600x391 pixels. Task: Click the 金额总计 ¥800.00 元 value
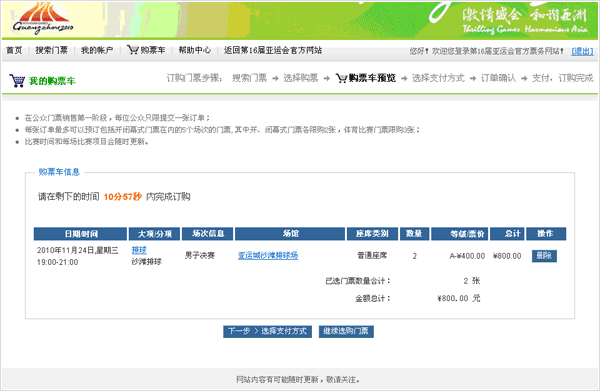pos(459,298)
